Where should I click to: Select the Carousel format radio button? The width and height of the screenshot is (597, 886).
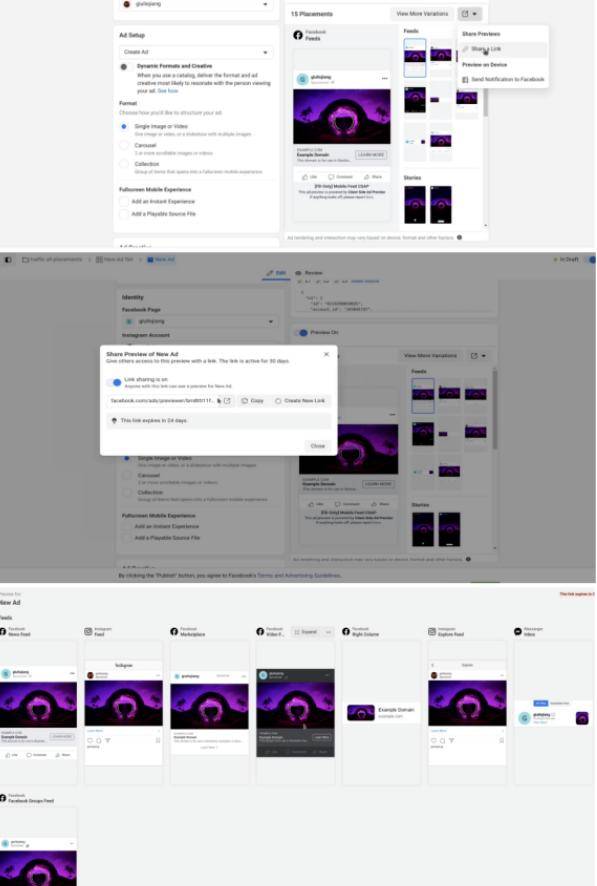click(124, 145)
